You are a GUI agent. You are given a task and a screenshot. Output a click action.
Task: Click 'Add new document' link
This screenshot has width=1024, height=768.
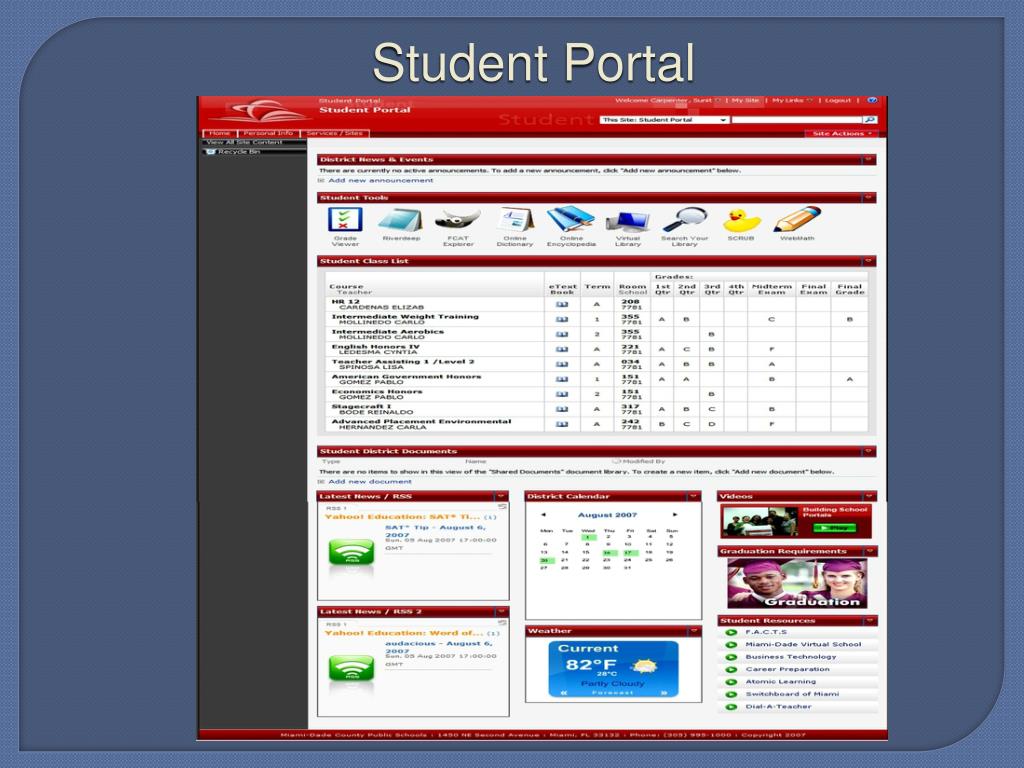tap(370, 481)
